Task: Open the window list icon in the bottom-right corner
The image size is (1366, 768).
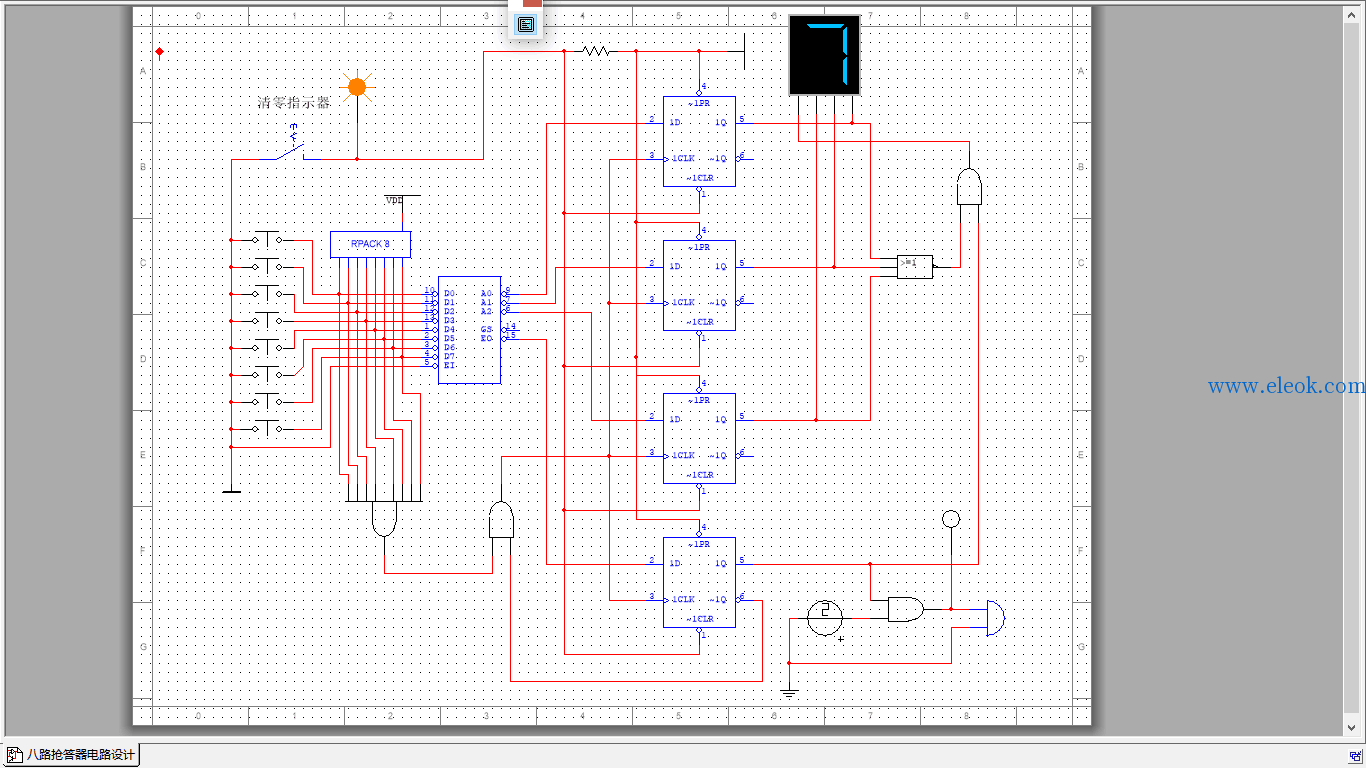Action: point(1354,756)
